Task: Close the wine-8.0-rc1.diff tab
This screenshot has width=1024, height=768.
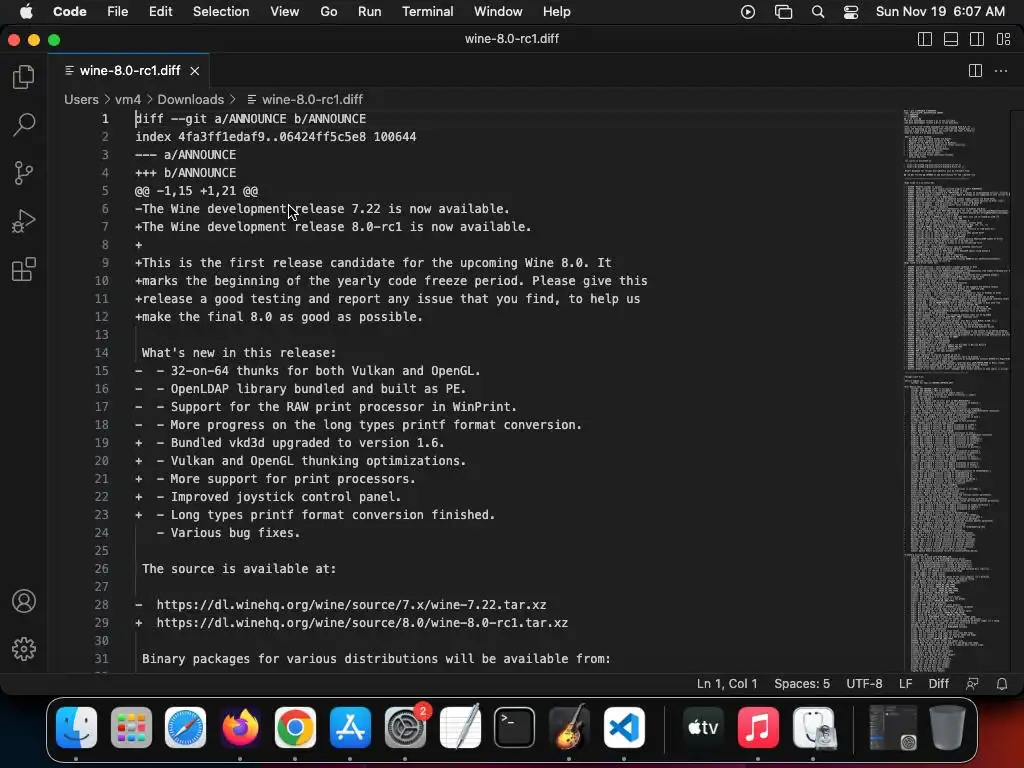Action: coord(195,71)
